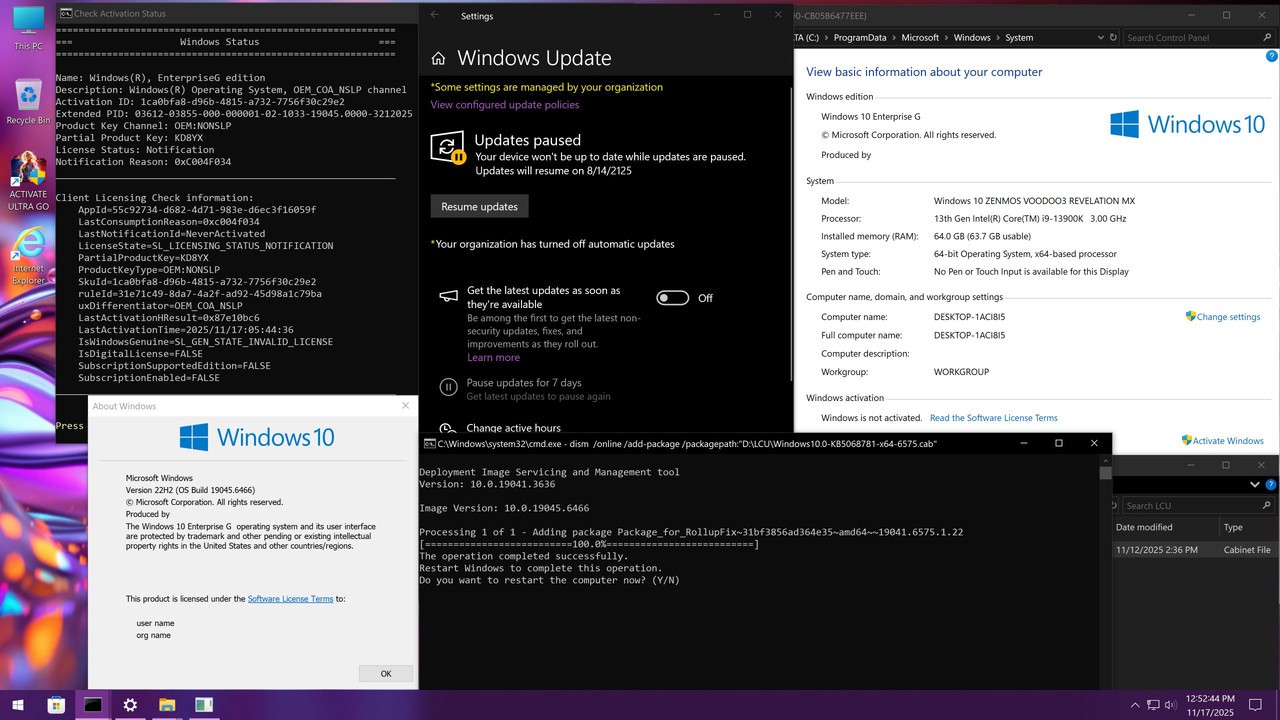Screen dimensions: 1280x720
Task: Open Microsoft Store from taskbar
Action: [x=56, y=705]
